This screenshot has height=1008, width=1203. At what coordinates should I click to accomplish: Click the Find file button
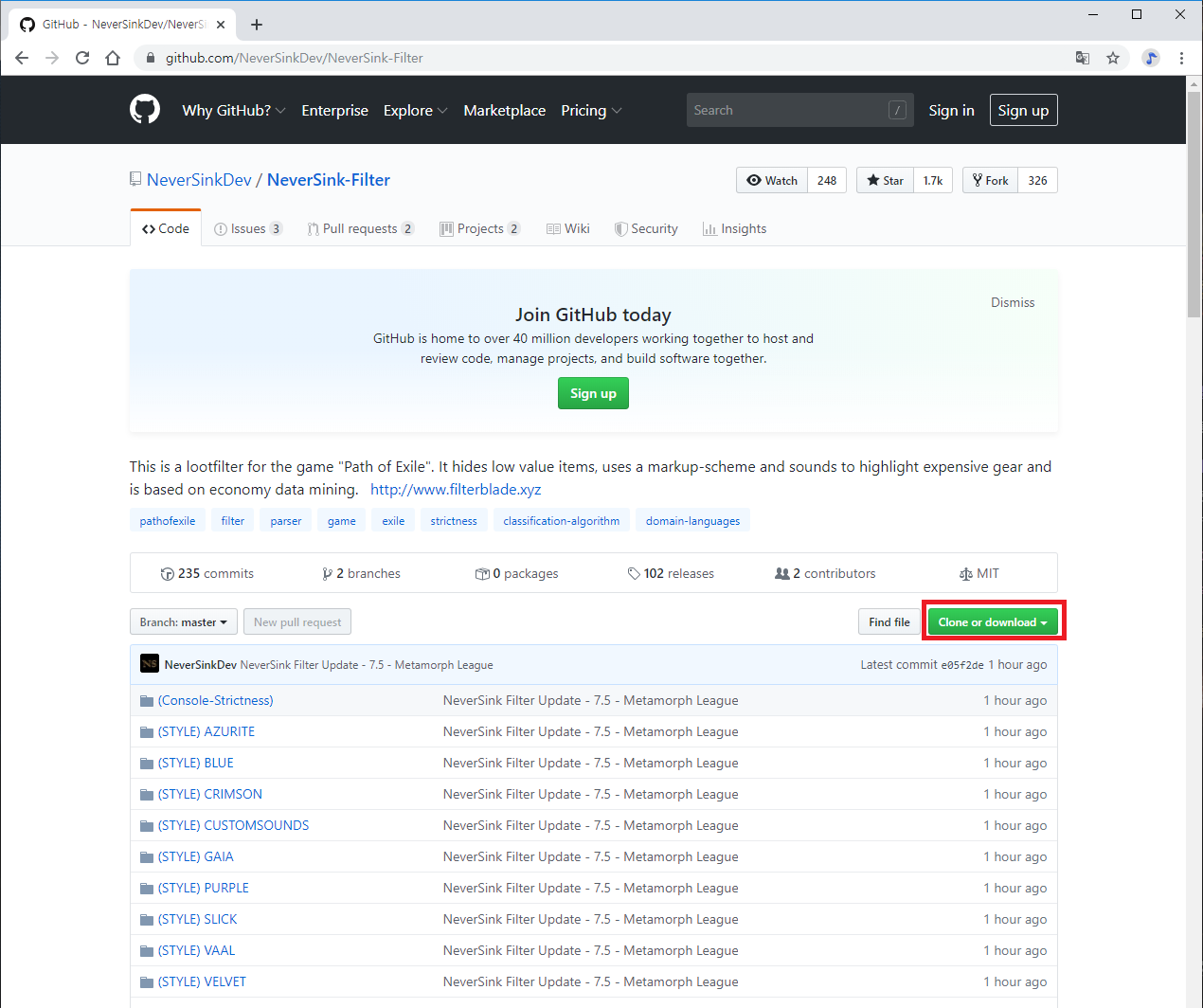pos(889,622)
